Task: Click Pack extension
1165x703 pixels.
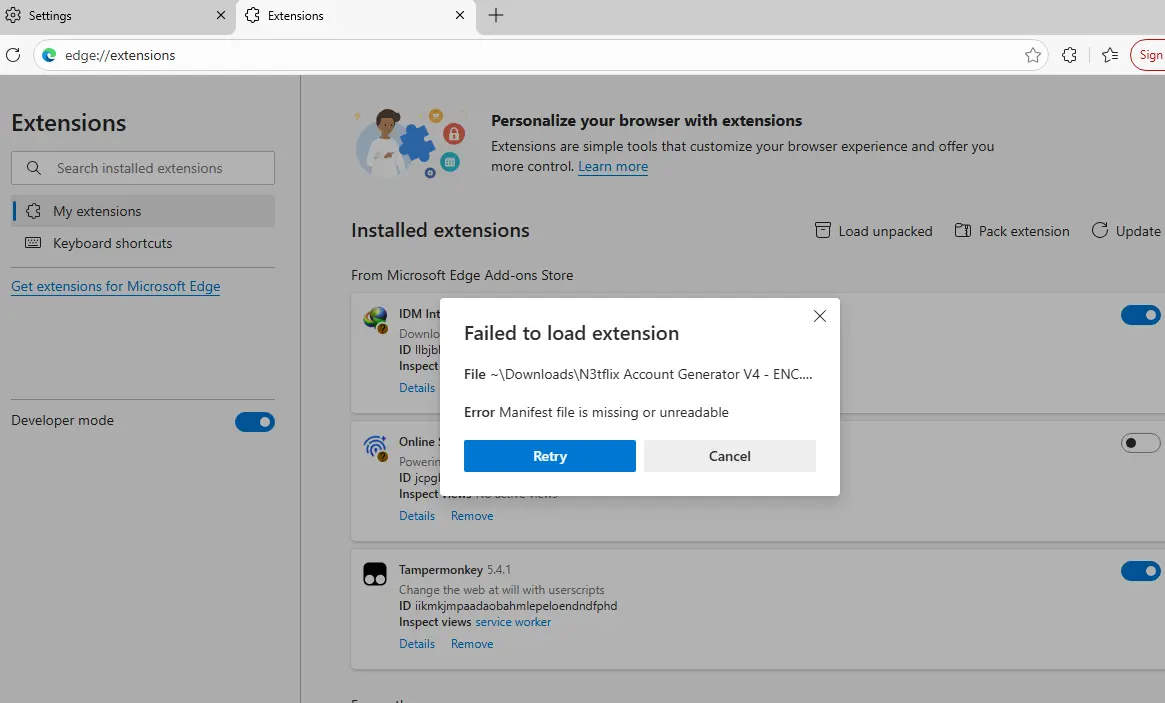Action: pos(1012,231)
